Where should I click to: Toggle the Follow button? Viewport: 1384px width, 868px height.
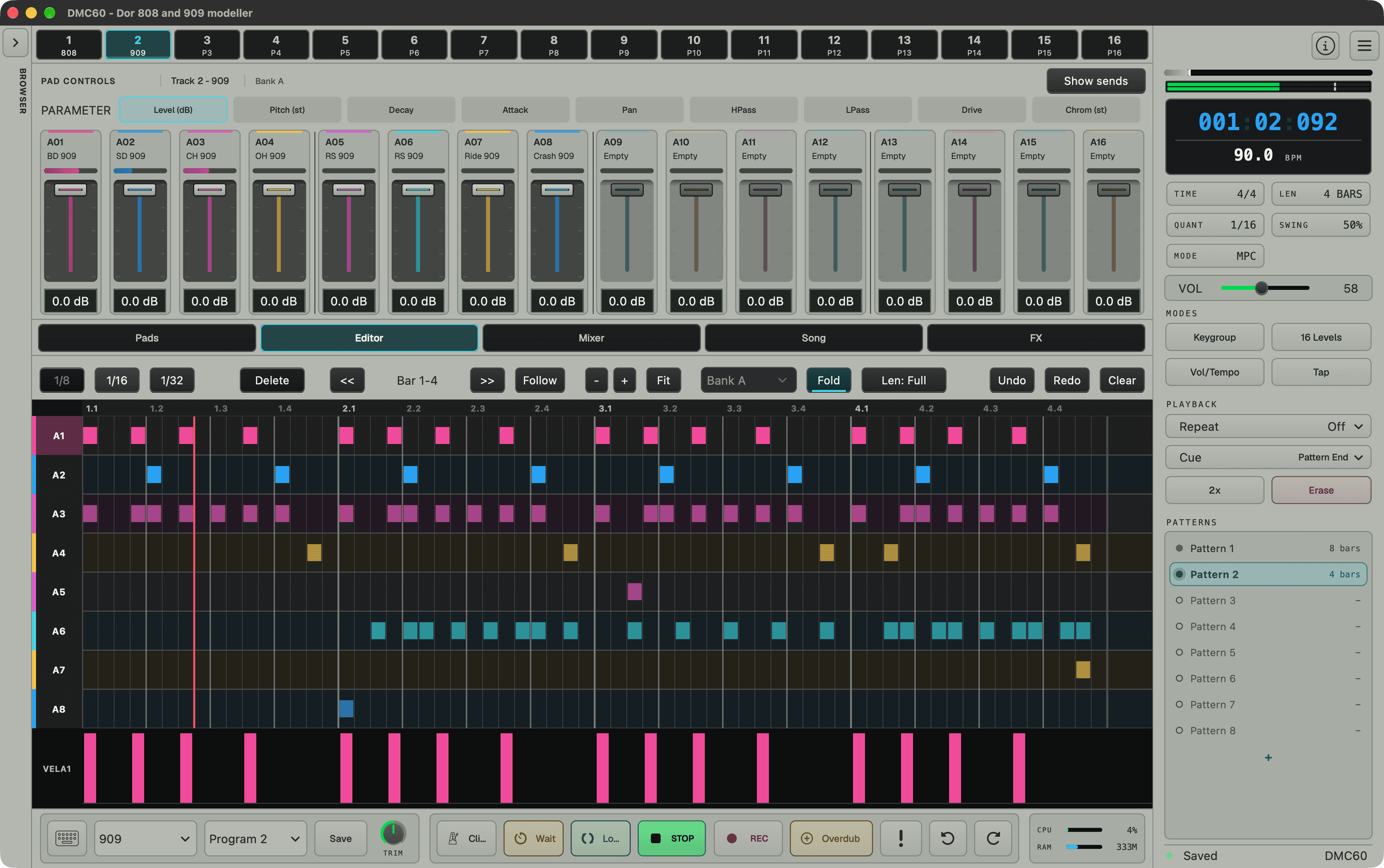point(539,380)
